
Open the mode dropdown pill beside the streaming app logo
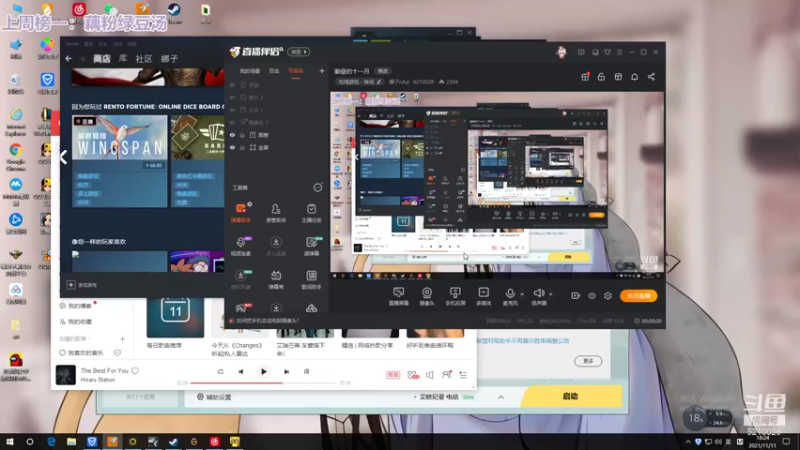click(298, 52)
